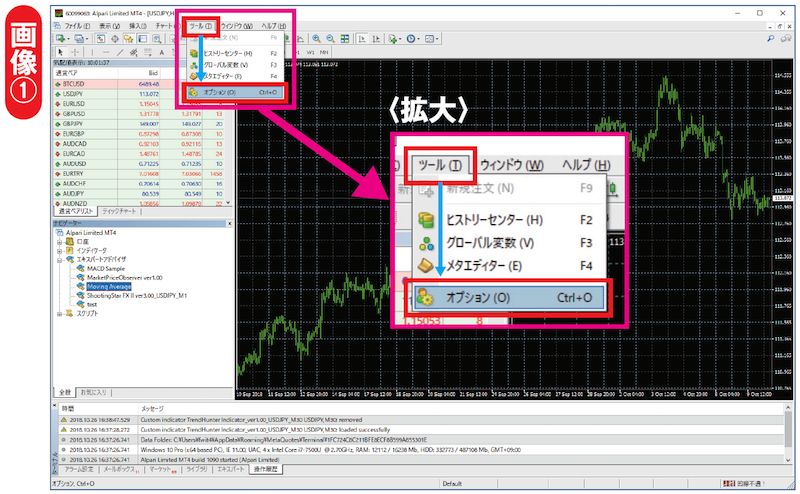
Task: Open the ライブラリ terminal tab
Action: coord(196,470)
